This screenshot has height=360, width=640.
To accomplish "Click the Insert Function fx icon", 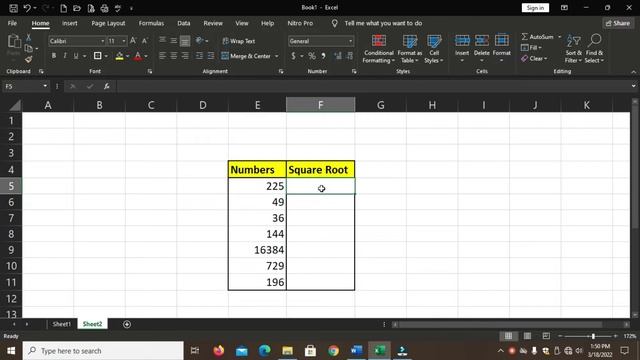I will (107, 86).
